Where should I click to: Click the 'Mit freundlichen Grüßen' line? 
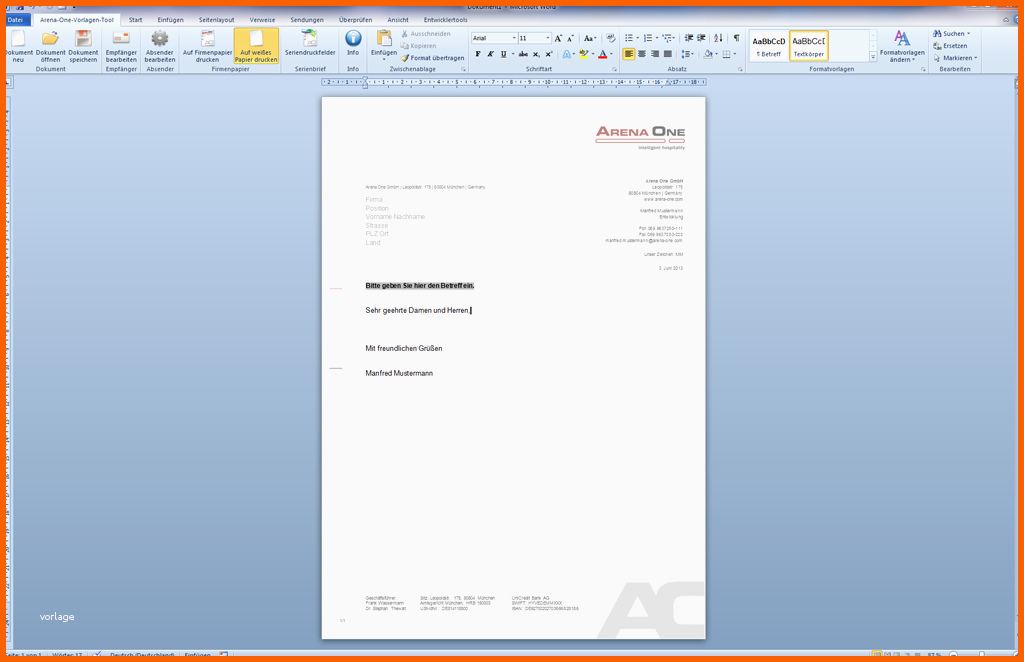point(404,349)
